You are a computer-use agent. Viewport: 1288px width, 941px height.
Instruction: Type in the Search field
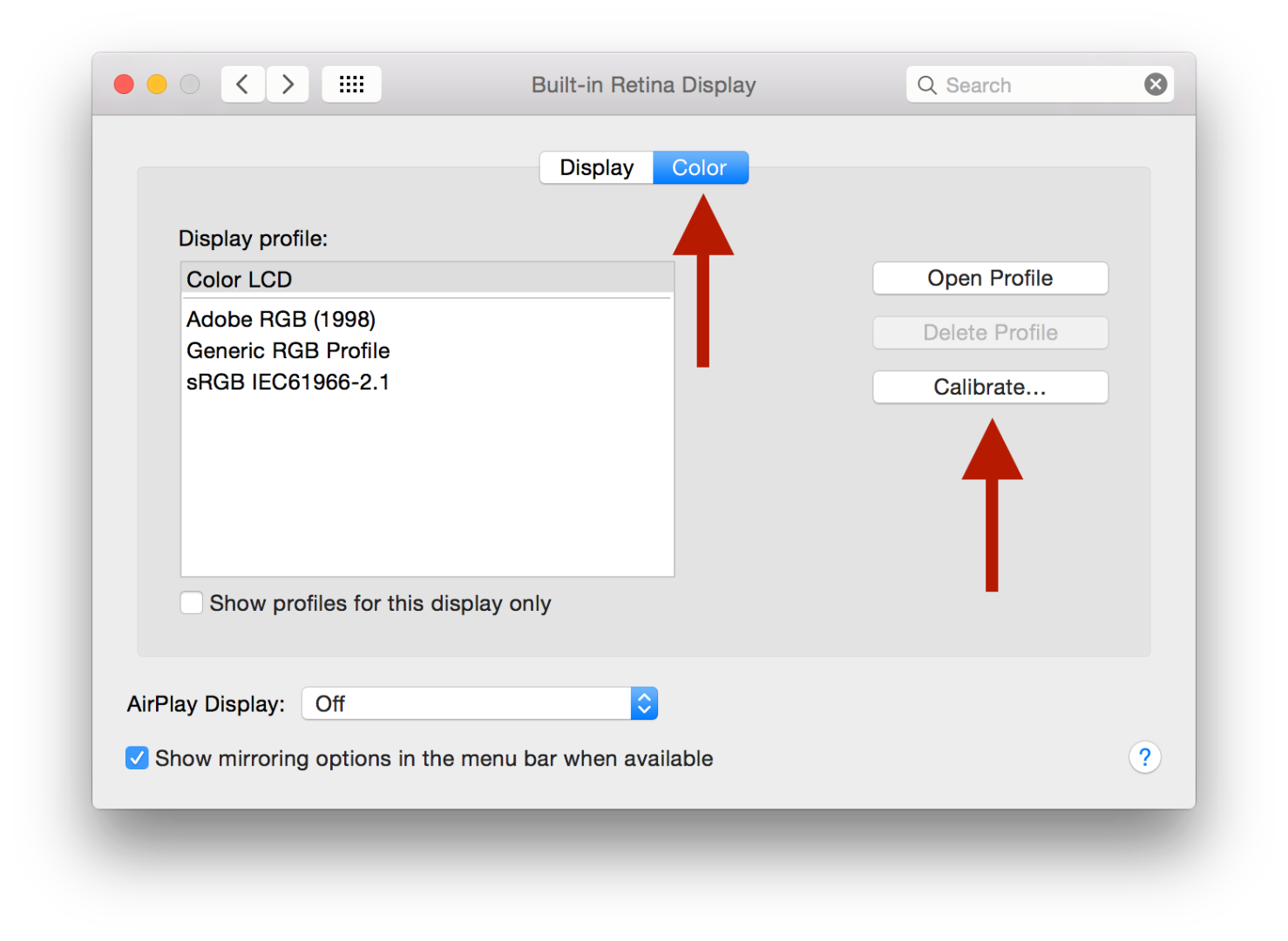(x=1028, y=85)
